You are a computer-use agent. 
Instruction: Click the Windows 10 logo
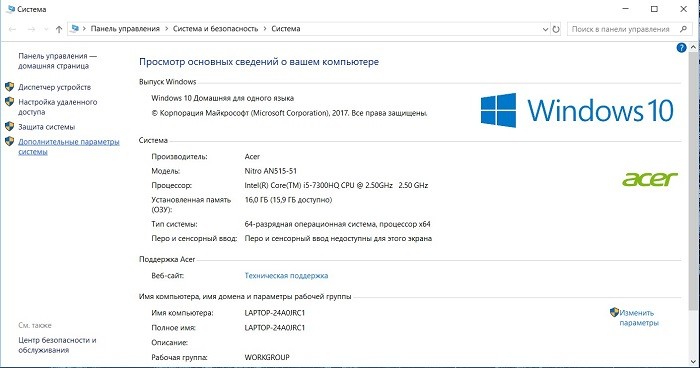click(x=577, y=110)
